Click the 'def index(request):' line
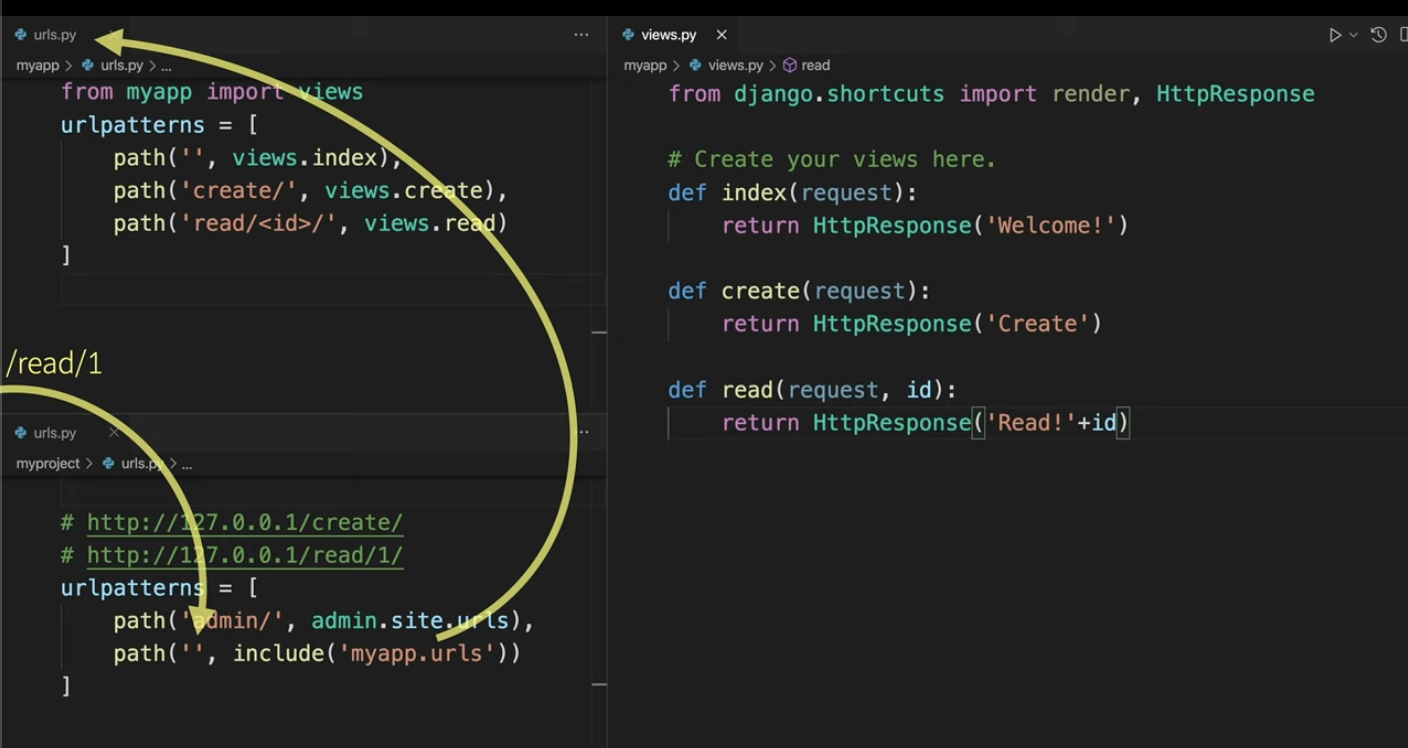This screenshot has height=748, width=1408. [x=792, y=192]
